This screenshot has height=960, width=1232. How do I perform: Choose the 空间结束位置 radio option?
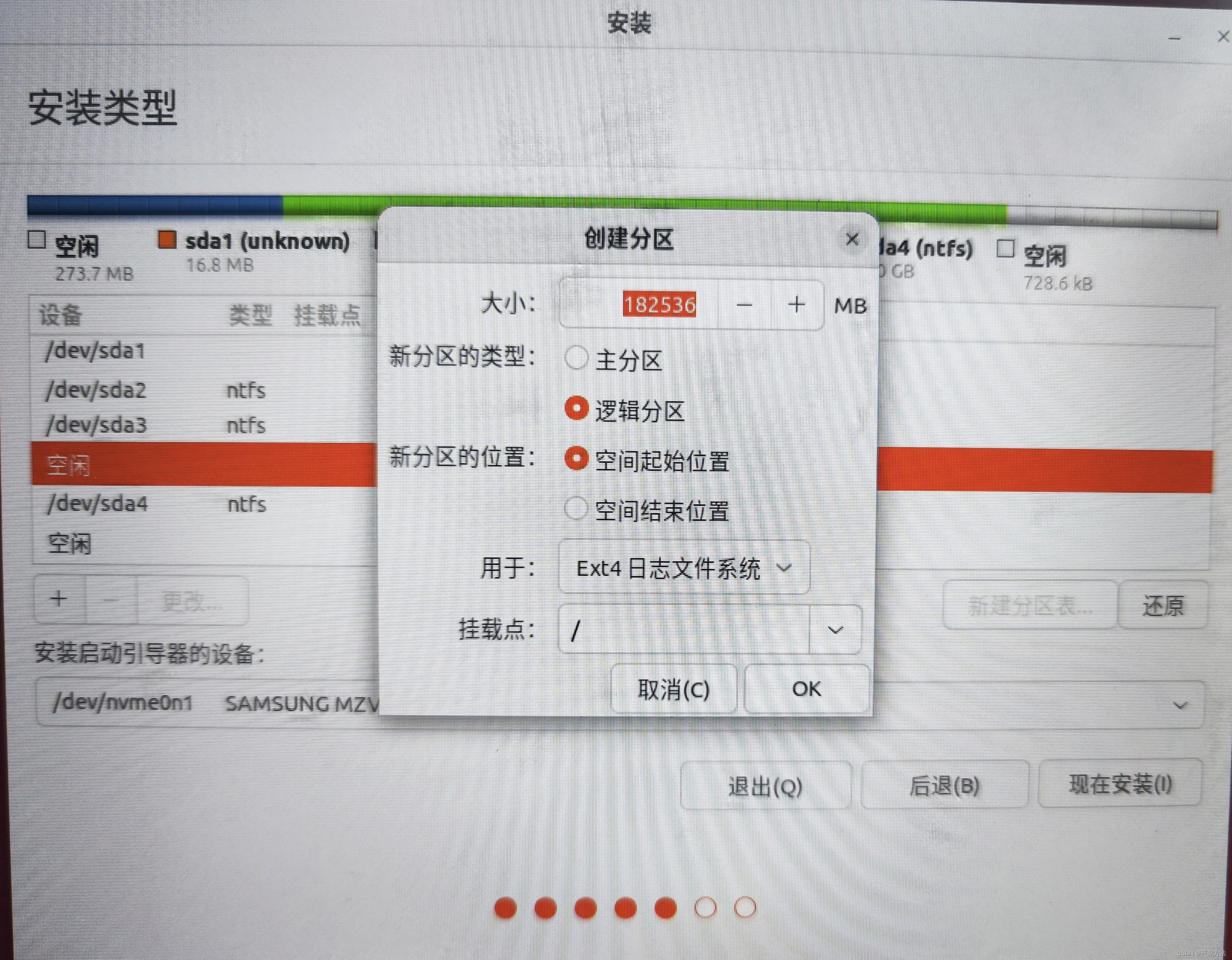(576, 508)
